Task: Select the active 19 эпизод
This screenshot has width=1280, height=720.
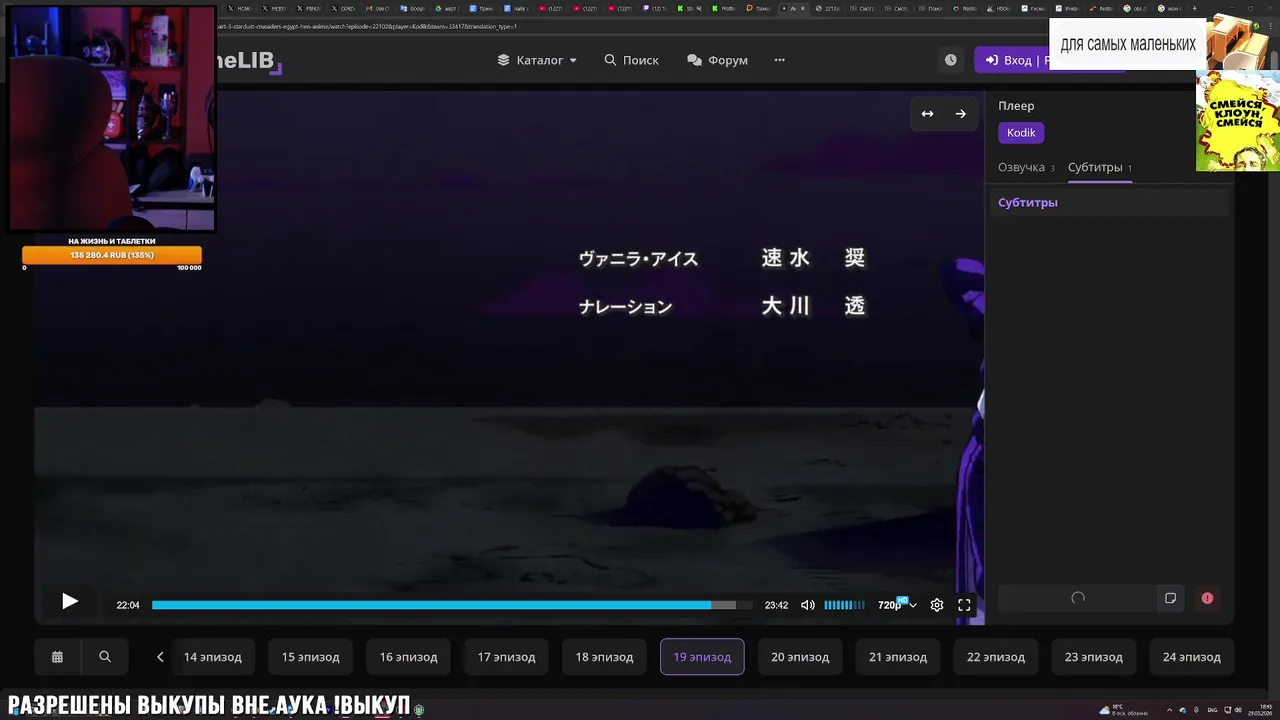Action: (x=702, y=657)
